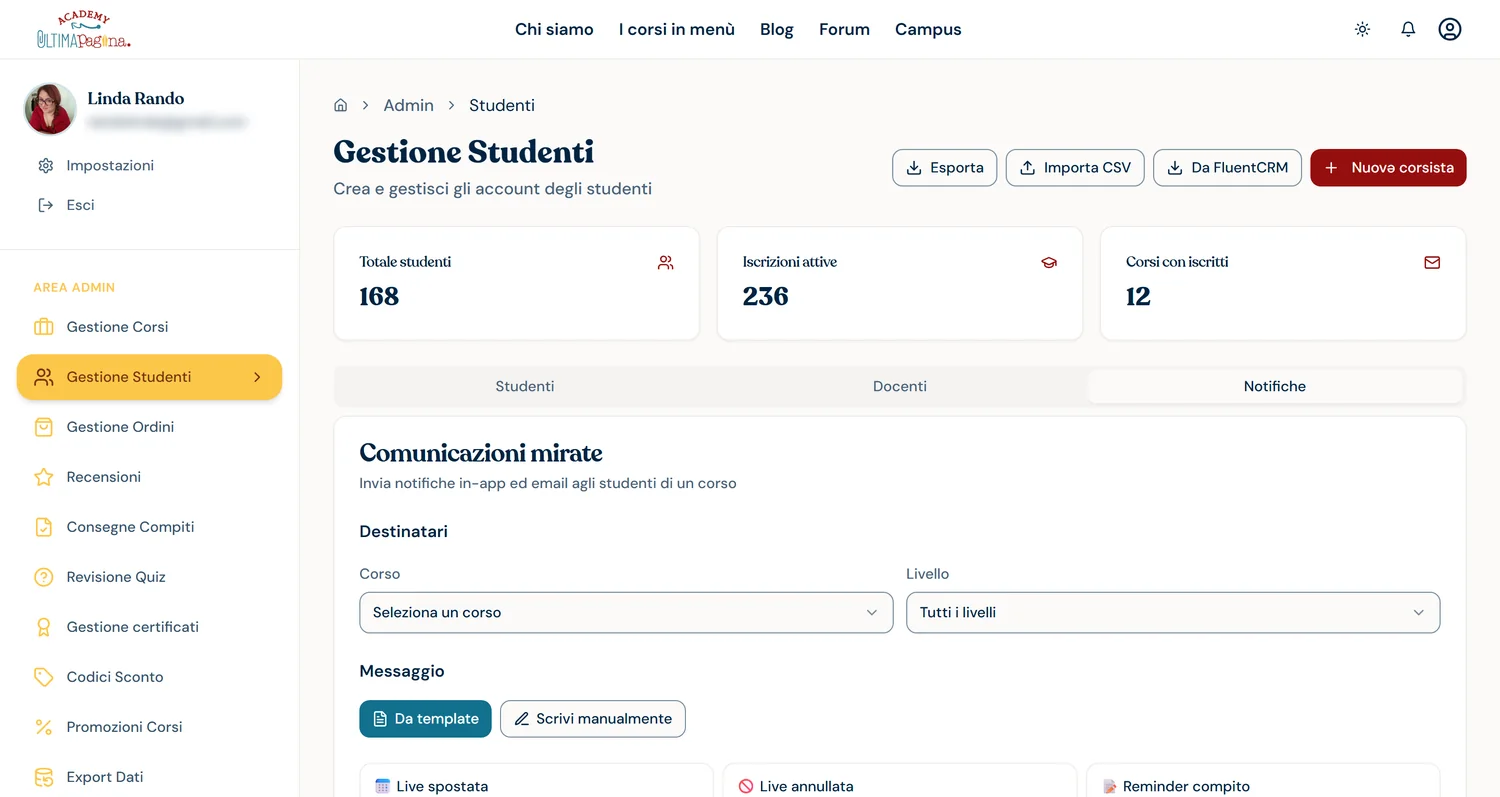Choose the 'Live annullata' template card
The image size is (1500, 797).
[900, 781]
